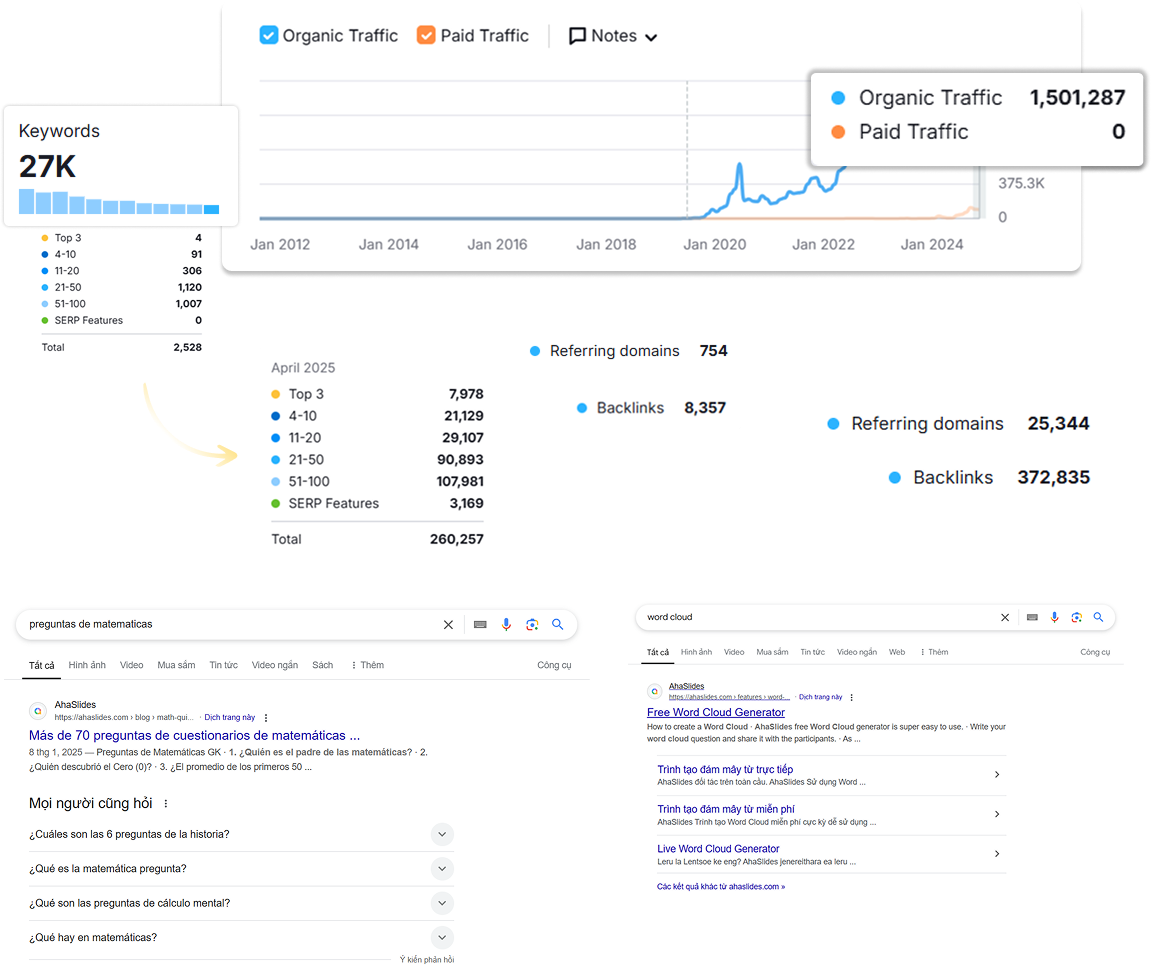This screenshot has height=975, width=1152.
Task: Open on-screen keyboard in 'preguntas de matematicas' search bar
Action: [480, 625]
